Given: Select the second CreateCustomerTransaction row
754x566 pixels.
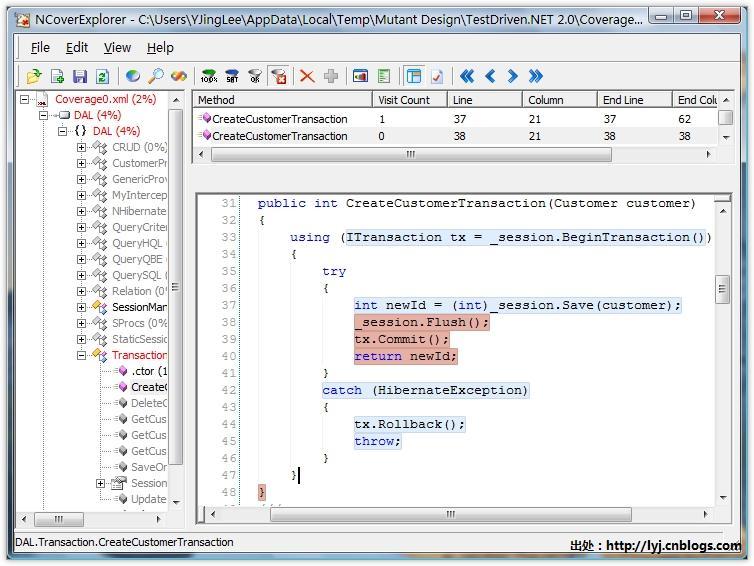Looking at the screenshot, I should (x=280, y=136).
